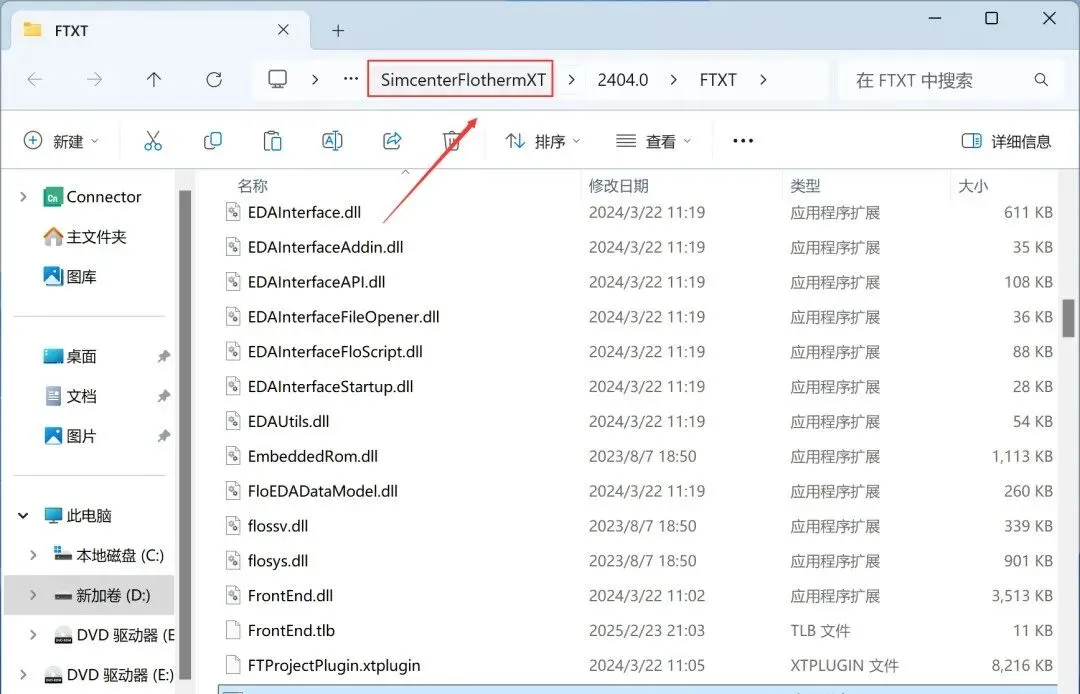Select file EDAInterfaceFloScript.dll

click(335, 352)
